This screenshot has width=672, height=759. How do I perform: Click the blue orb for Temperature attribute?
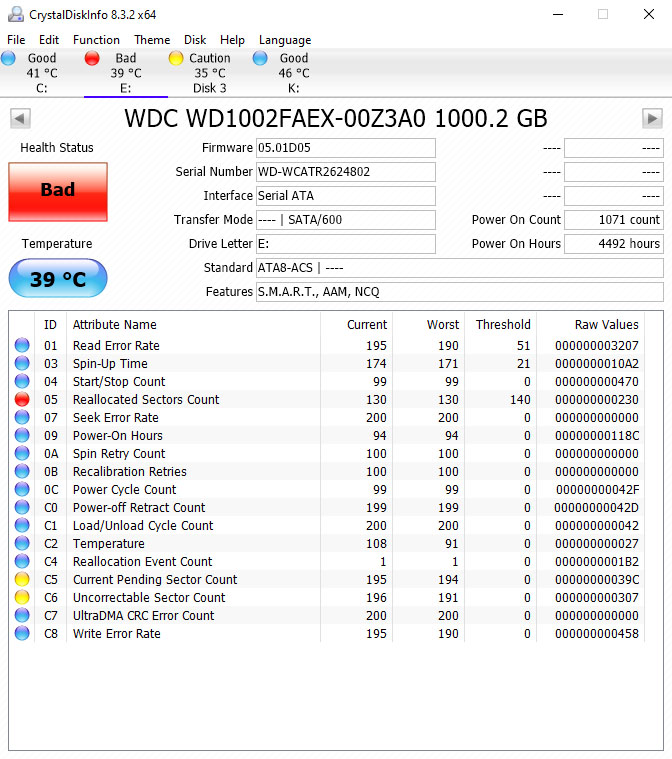[22, 543]
